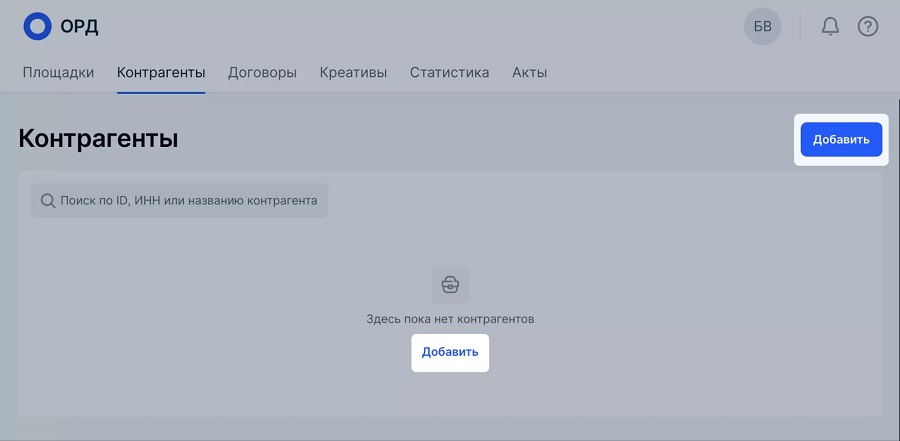Screen dimensions: 900x441
Task: Switch to the Площадки tab
Action: coord(58,73)
